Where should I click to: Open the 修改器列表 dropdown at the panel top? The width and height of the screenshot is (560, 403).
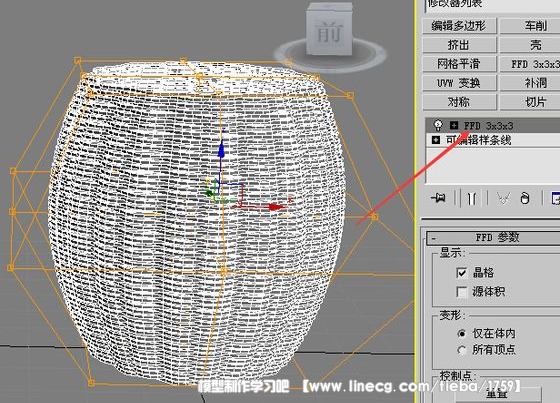coord(493,5)
